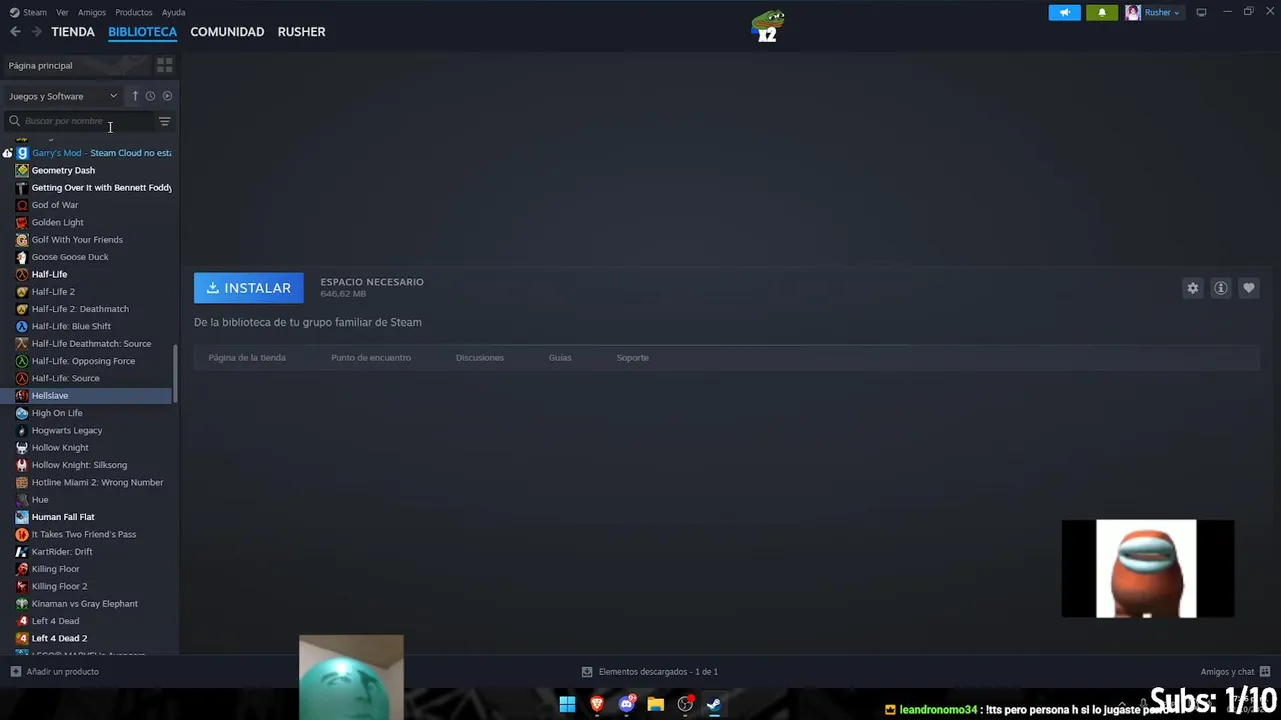Open the Guías link
This screenshot has height=720, width=1281.
(x=560, y=357)
